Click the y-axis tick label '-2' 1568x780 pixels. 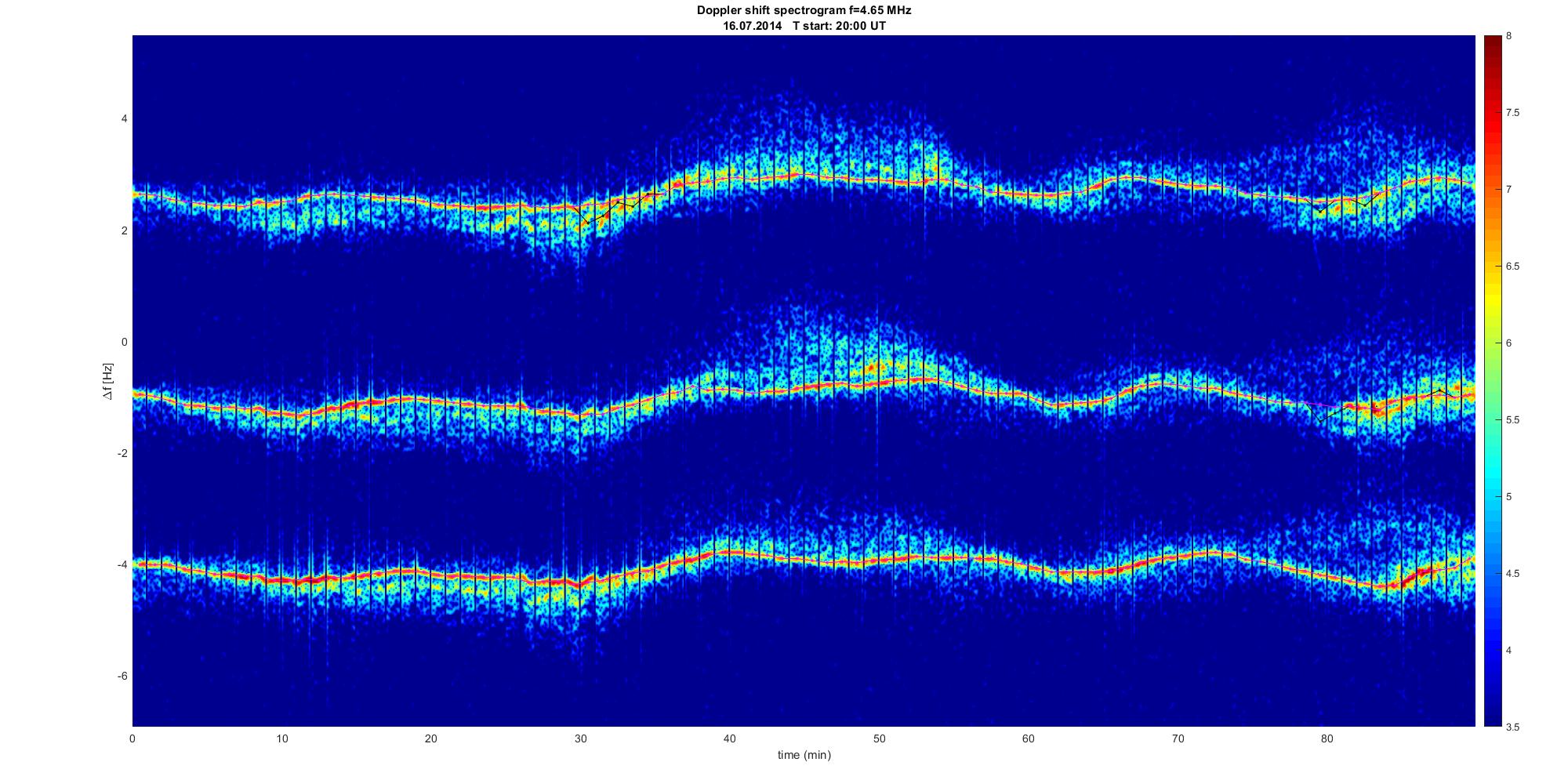(x=122, y=454)
